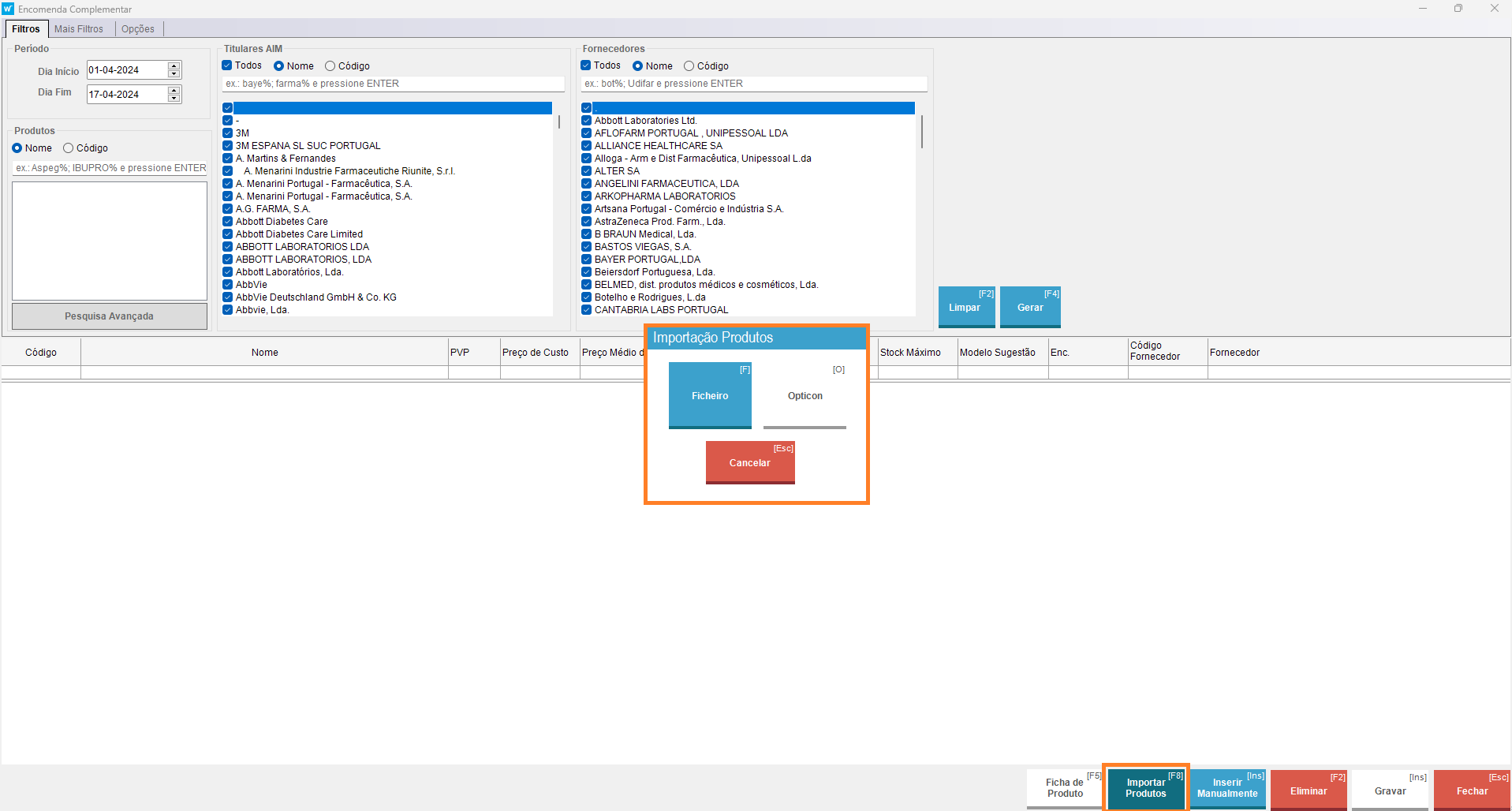Viewport: 1512px width, 811px height.
Task: Increase Dia Início date with up arrow
Action: pos(174,65)
